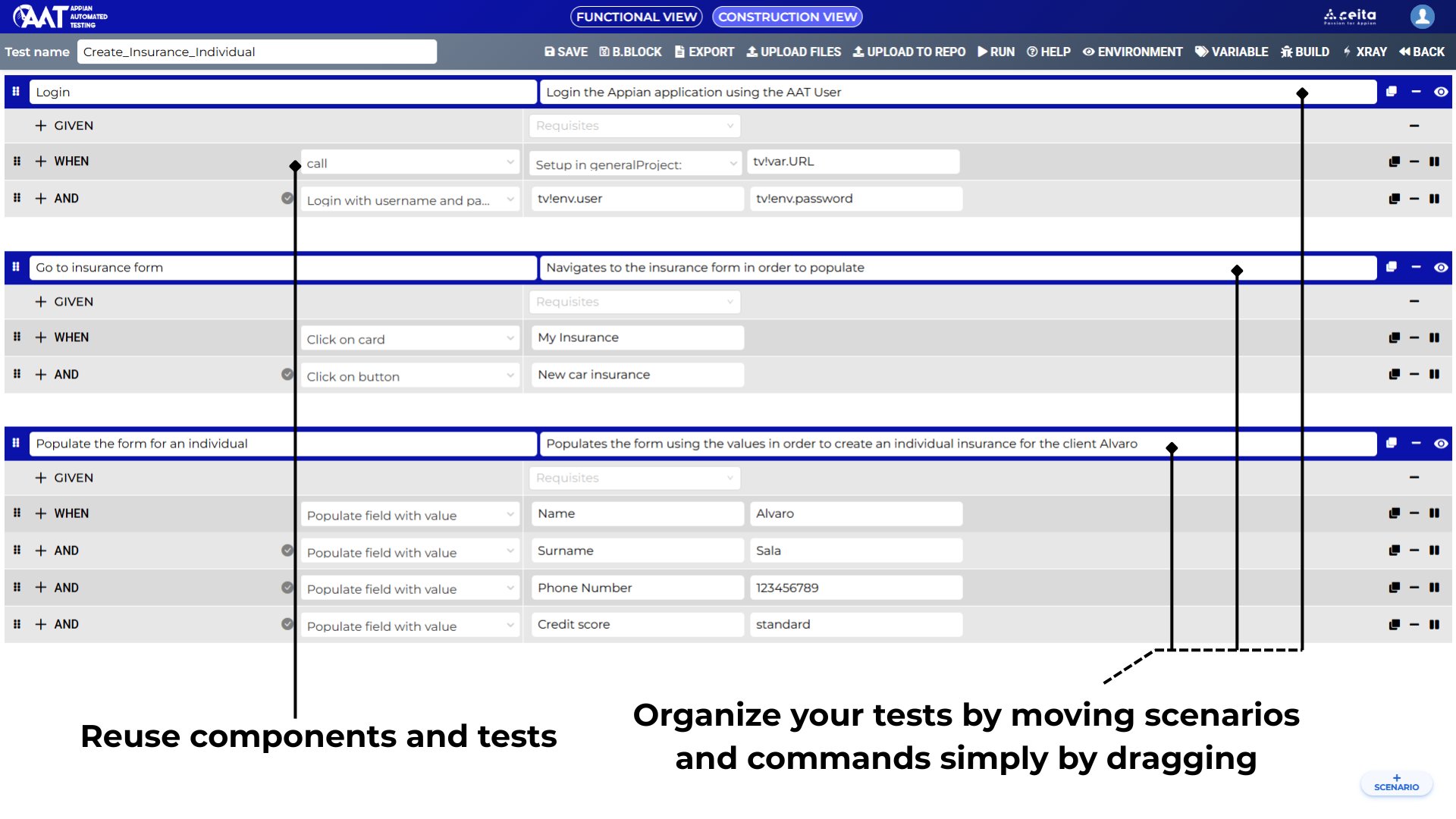Switch to FUNCTIONAL VIEW tab
Screen dimensions: 1456x819
[x=636, y=17]
